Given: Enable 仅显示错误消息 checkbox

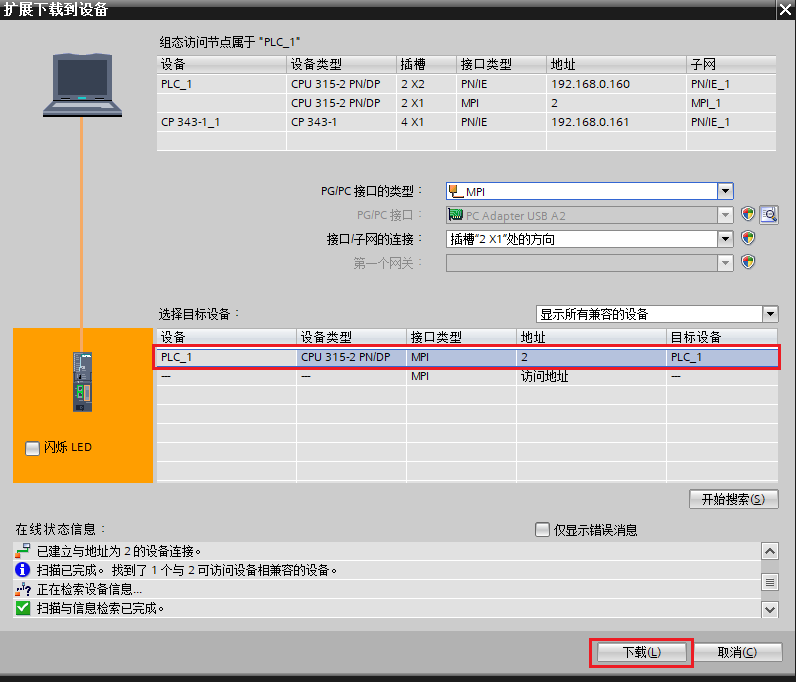Looking at the screenshot, I should click(542, 530).
